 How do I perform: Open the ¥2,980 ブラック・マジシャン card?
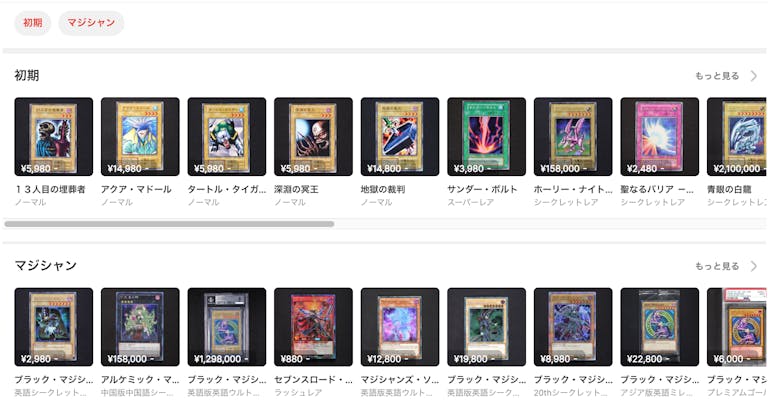coord(54,327)
